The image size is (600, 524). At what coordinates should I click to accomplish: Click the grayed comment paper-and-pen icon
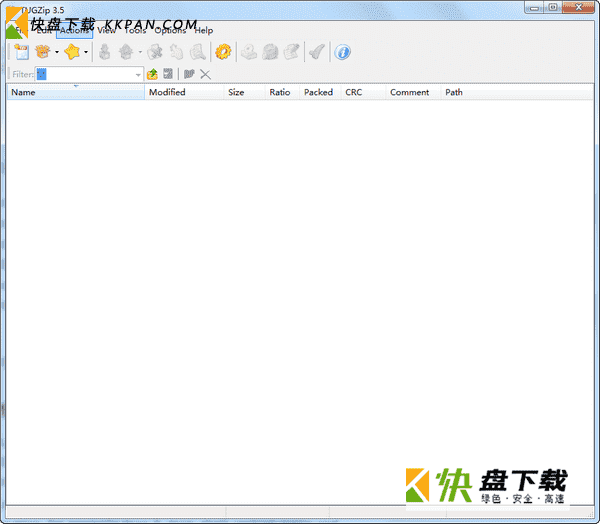(292, 52)
